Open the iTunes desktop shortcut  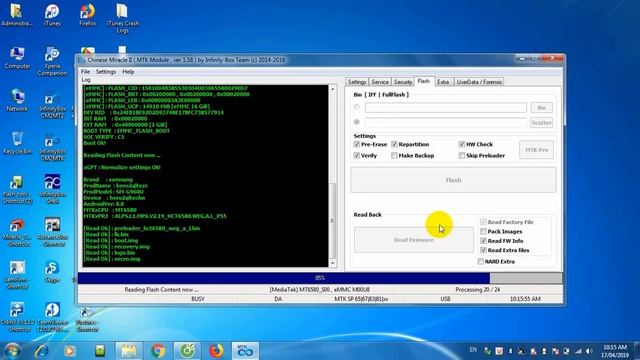[52, 15]
